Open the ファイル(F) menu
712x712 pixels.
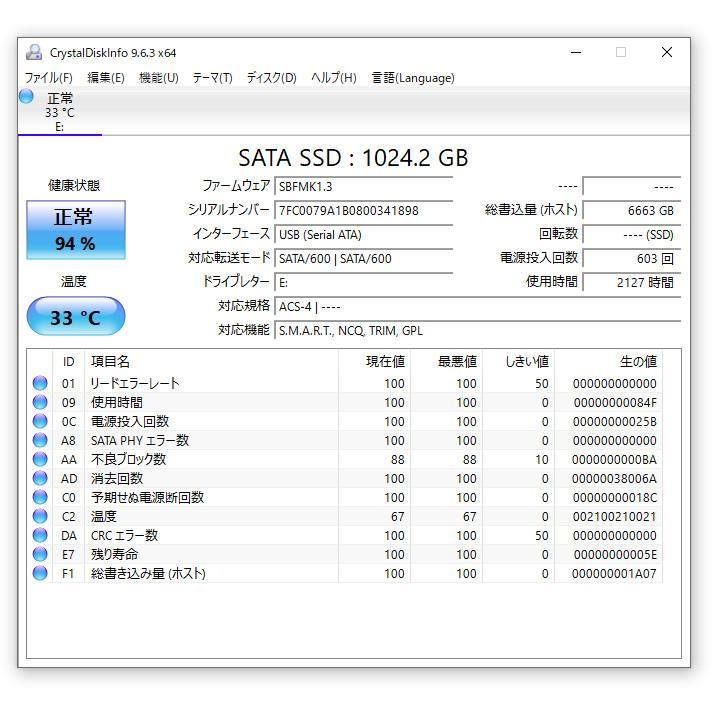click(49, 78)
